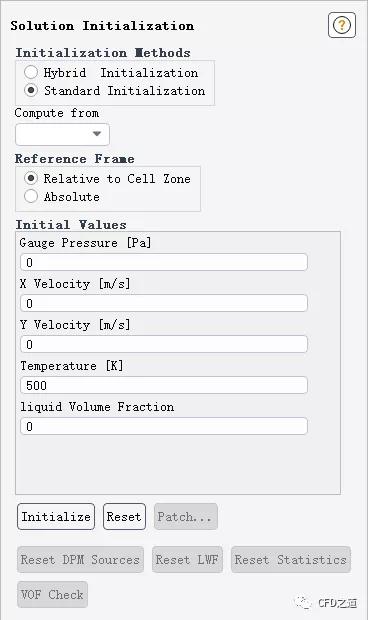
Task: Click the X Velocity input field
Action: coord(164,303)
